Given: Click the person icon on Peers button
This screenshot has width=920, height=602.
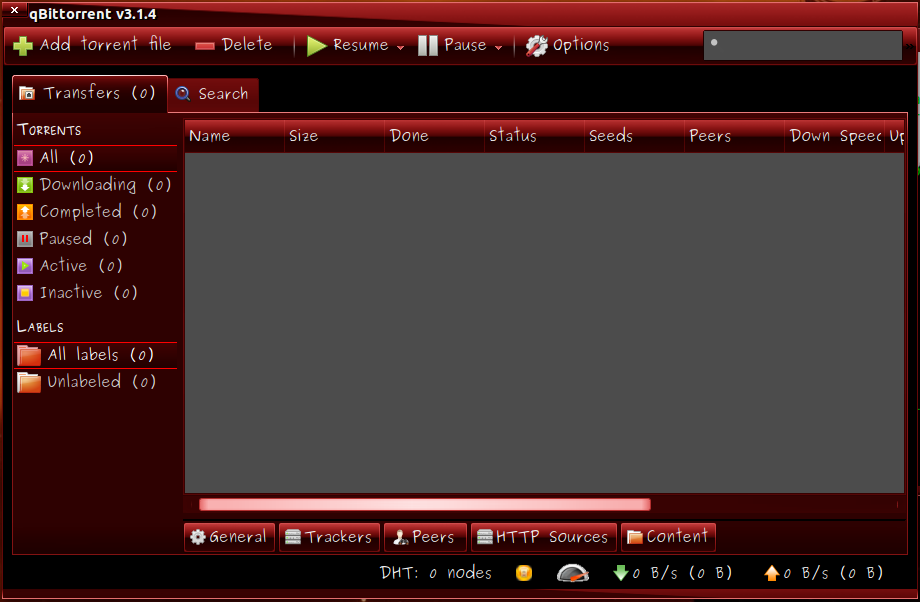Looking at the screenshot, I should tap(401, 537).
